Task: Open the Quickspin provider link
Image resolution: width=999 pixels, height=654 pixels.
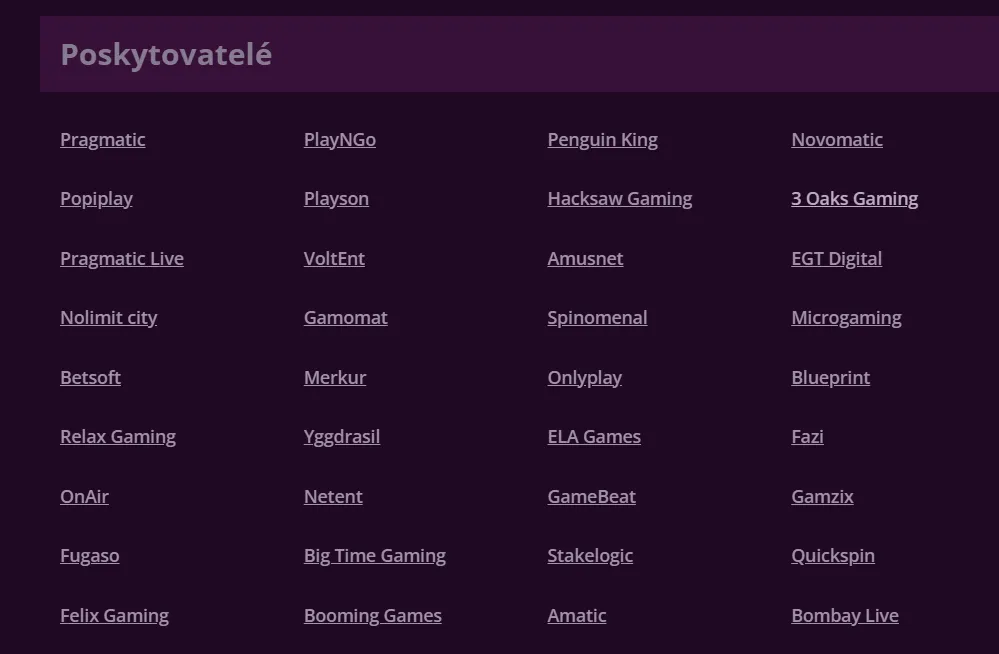Action: pos(833,556)
